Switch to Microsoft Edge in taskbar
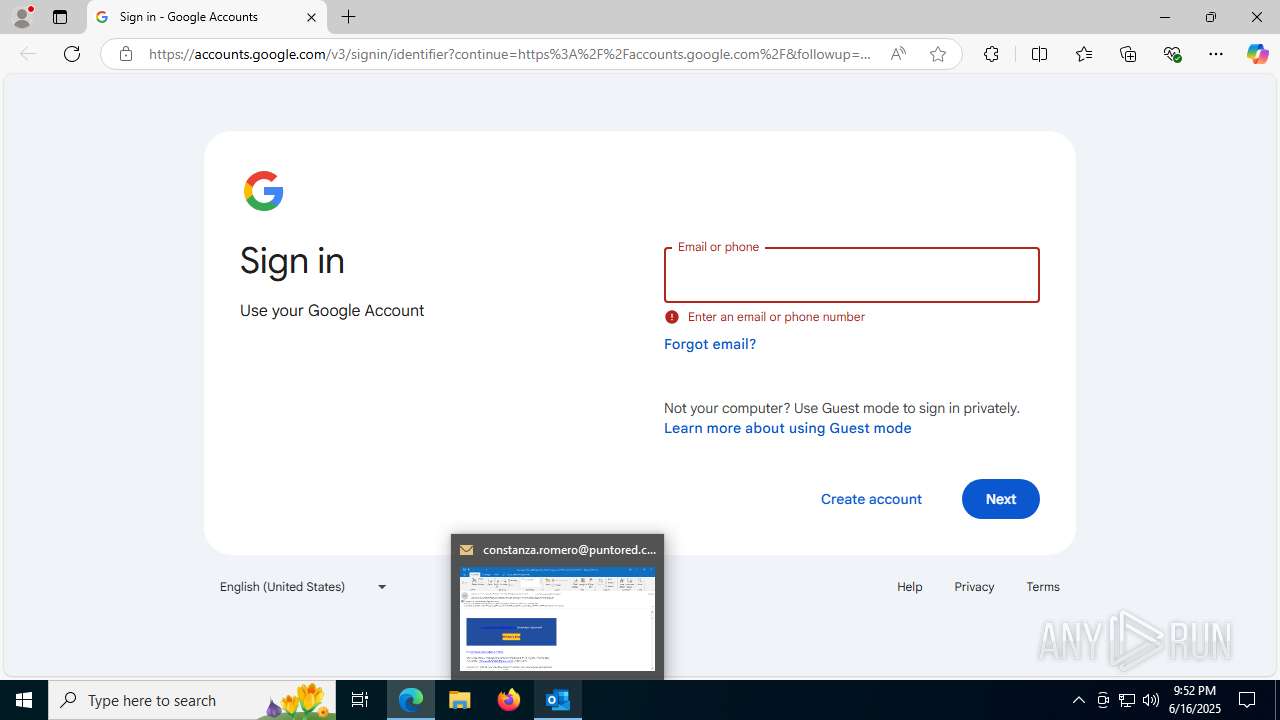1280x720 pixels. click(x=411, y=700)
